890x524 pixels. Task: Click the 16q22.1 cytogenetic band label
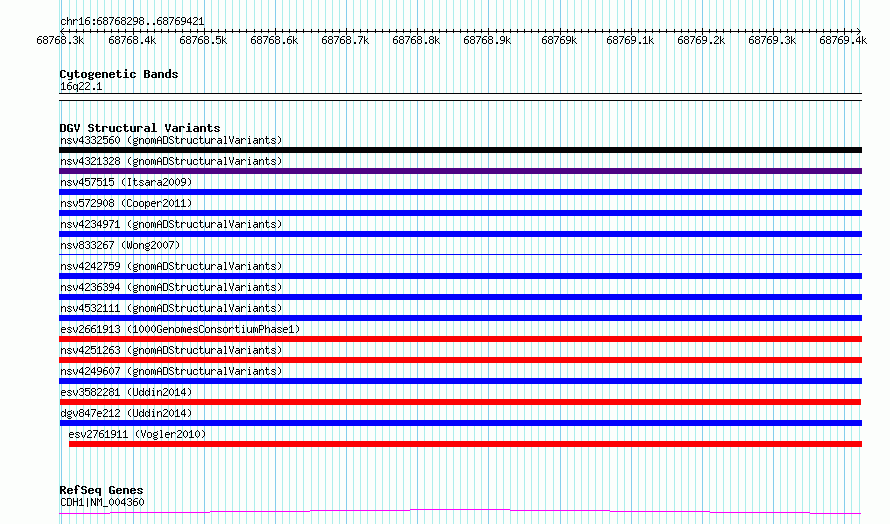pyautogui.click(x=81, y=86)
